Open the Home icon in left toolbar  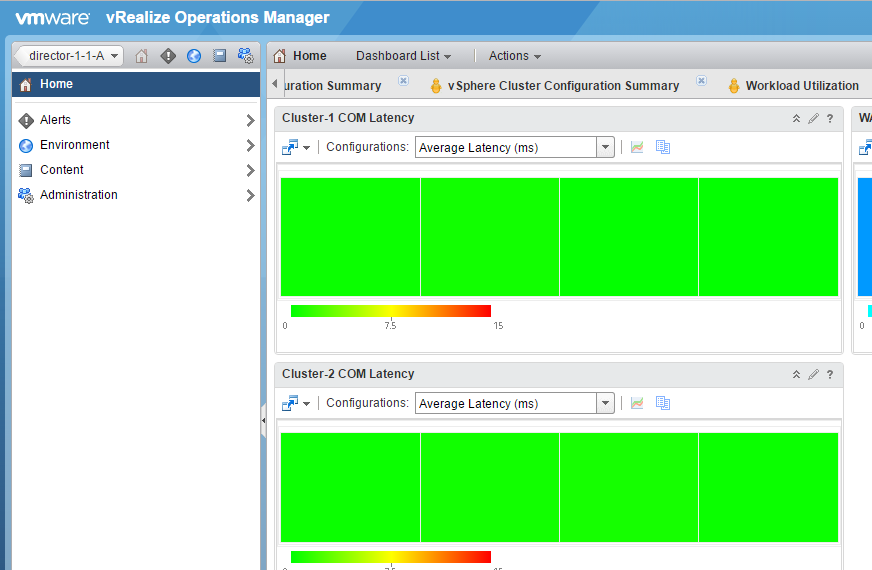141,56
